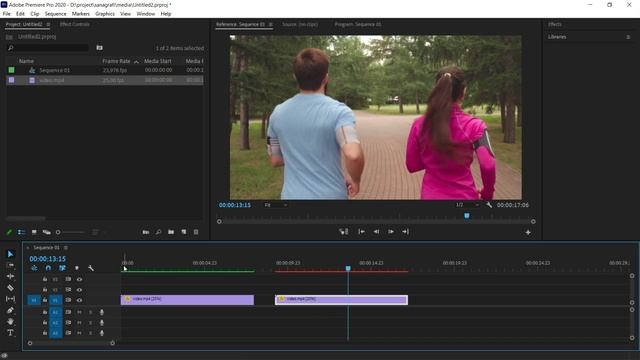
Task: Open monitor settings wrench icon
Action: coord(489,205)
